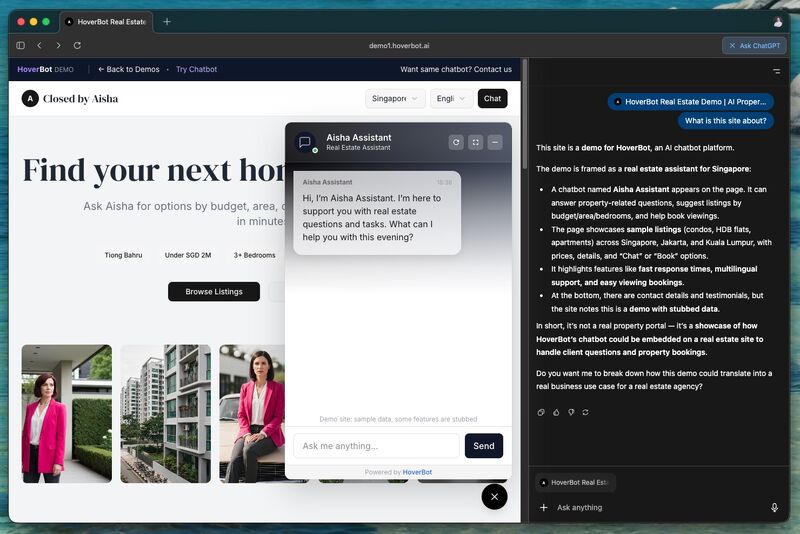Close the Ask ChatGPT sidebar button

754,45
